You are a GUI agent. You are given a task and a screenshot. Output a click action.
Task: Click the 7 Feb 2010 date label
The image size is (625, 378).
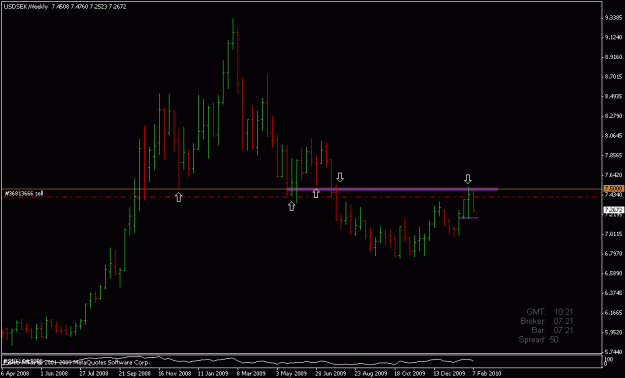pyautogui.click(x=487, y=374)
